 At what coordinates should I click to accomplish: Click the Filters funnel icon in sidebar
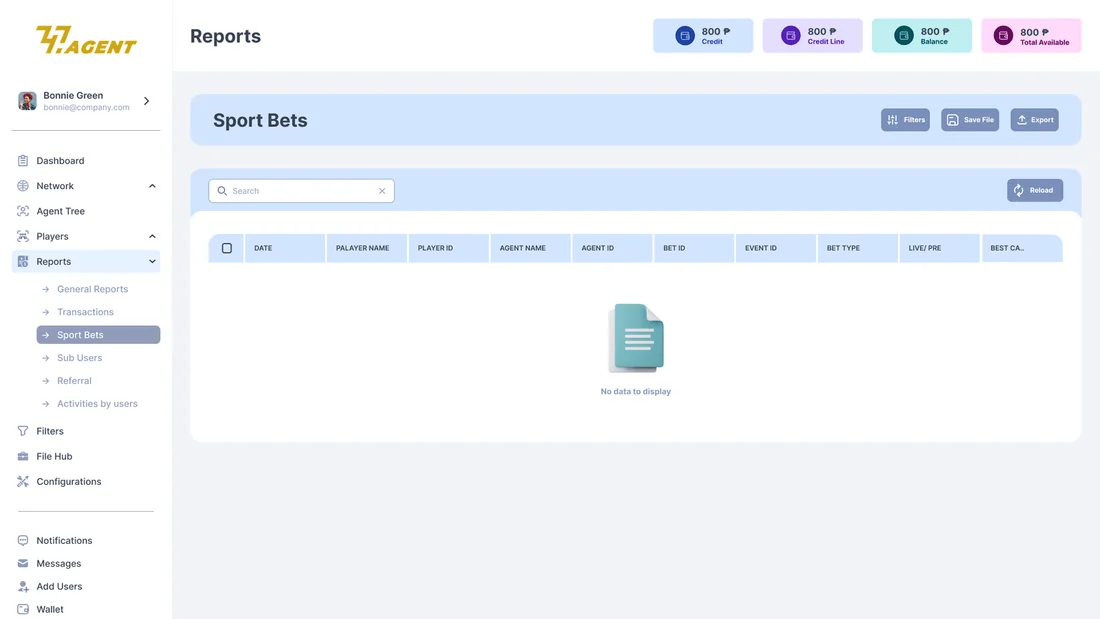23,431
